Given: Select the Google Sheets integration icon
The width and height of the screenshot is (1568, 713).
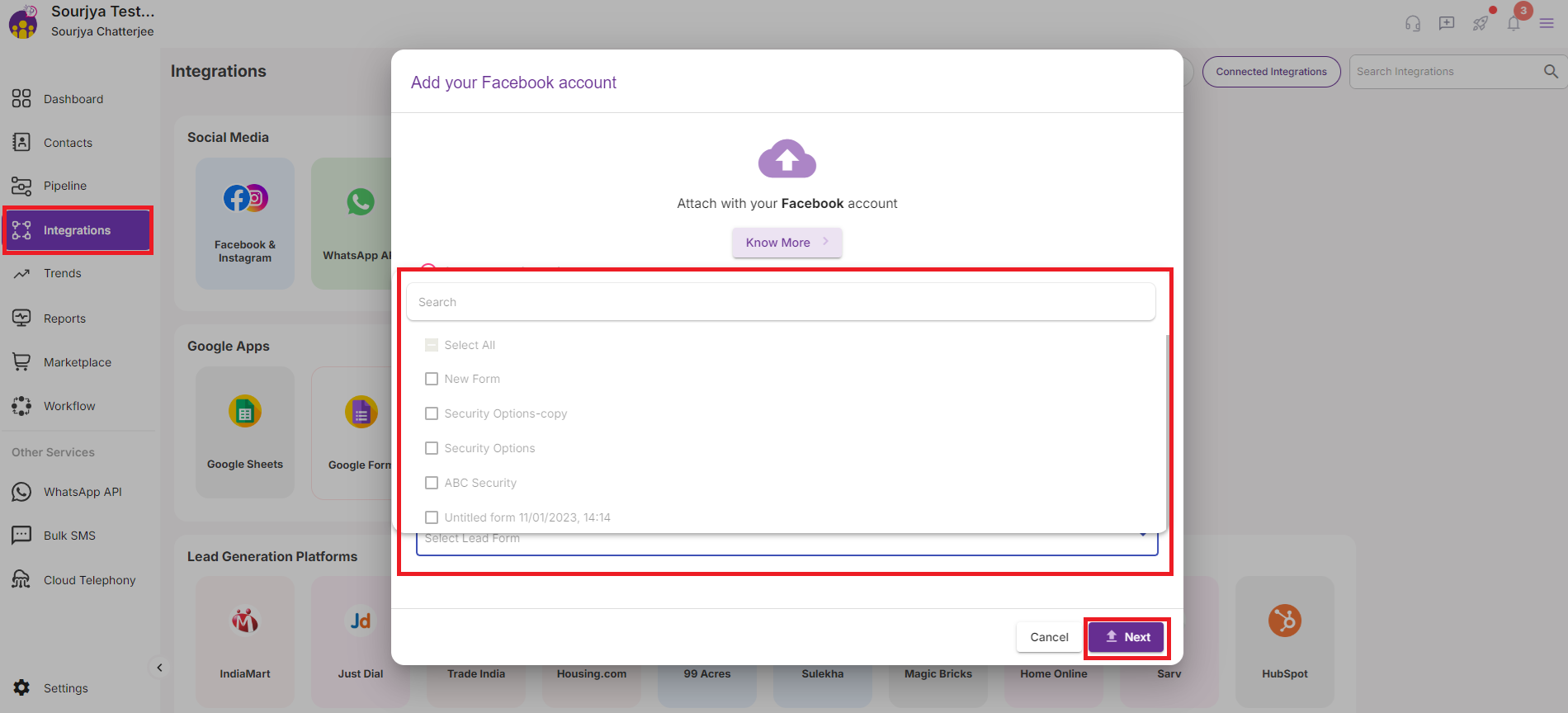Looking at the screenshot, I should tap(245, 412).
